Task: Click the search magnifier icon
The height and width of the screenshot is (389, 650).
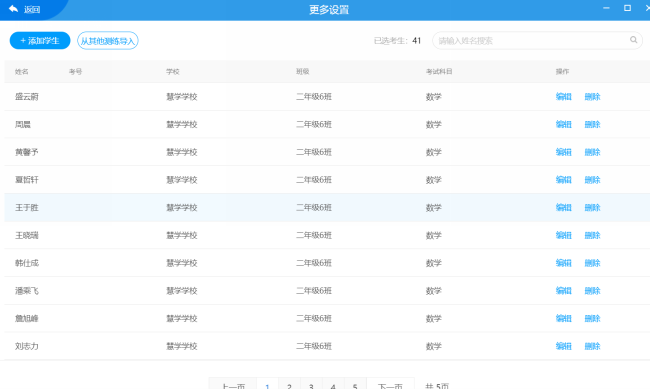Action: pyautogui.click(x=633, y=40)
